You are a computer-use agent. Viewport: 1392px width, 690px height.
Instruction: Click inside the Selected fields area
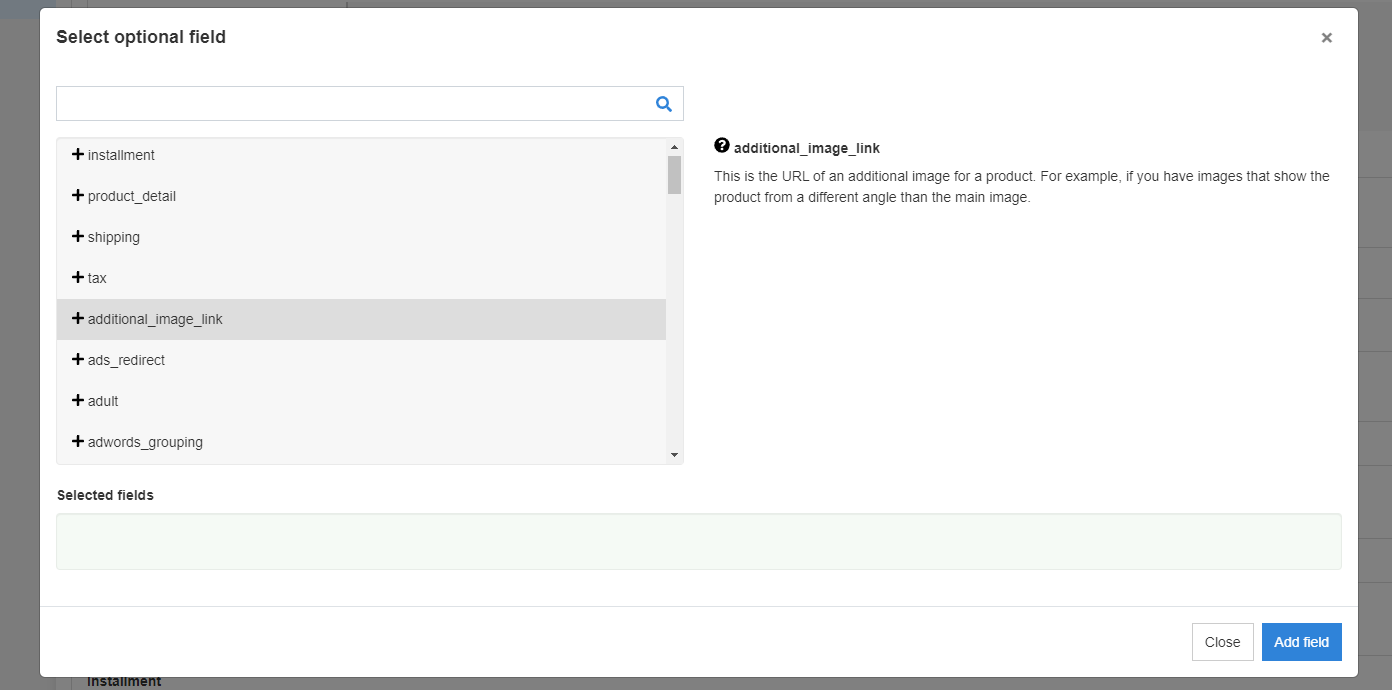coord(698,541)
